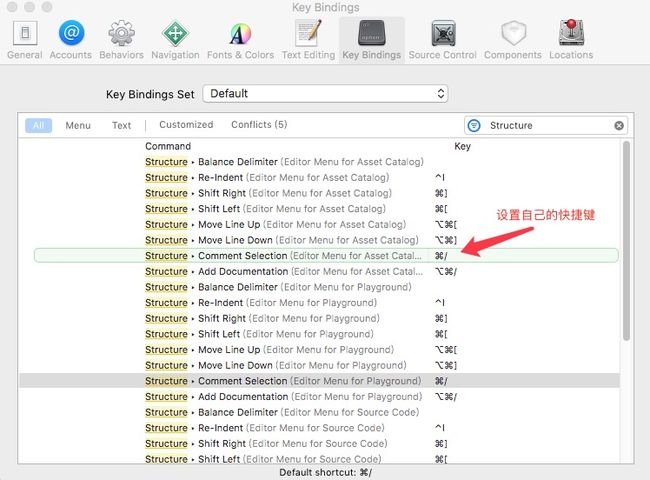Screen dimensions: 650x480
Task: Select Shift Left for Asset Catalog row
Action: (319, 209)
